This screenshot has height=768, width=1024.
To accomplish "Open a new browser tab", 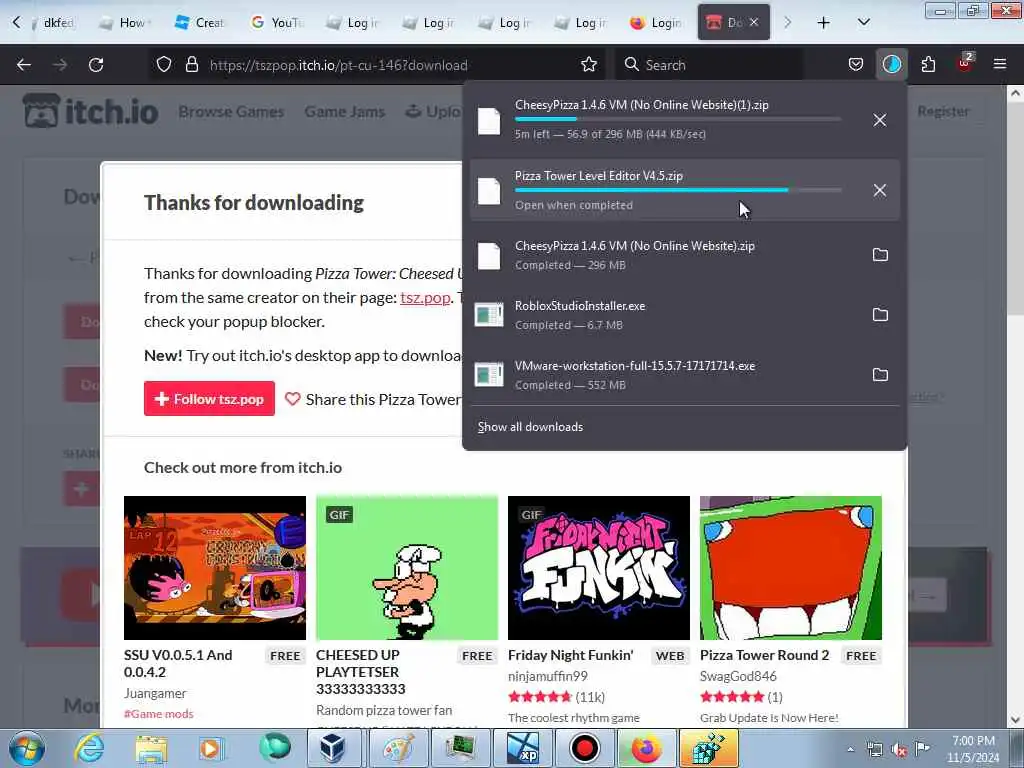I will [x=824, y=23].
